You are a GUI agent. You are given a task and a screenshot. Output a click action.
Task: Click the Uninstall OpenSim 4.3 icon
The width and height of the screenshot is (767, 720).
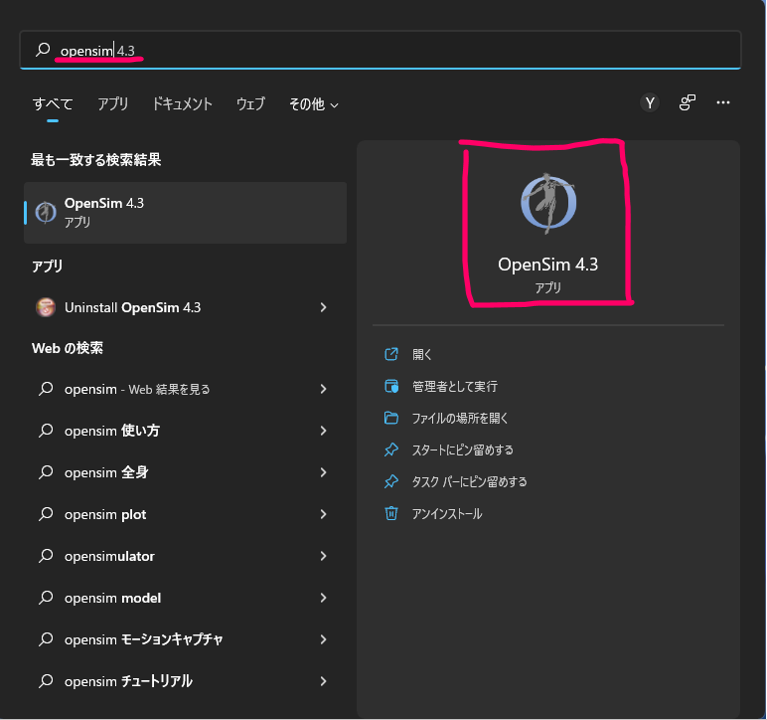46,308
